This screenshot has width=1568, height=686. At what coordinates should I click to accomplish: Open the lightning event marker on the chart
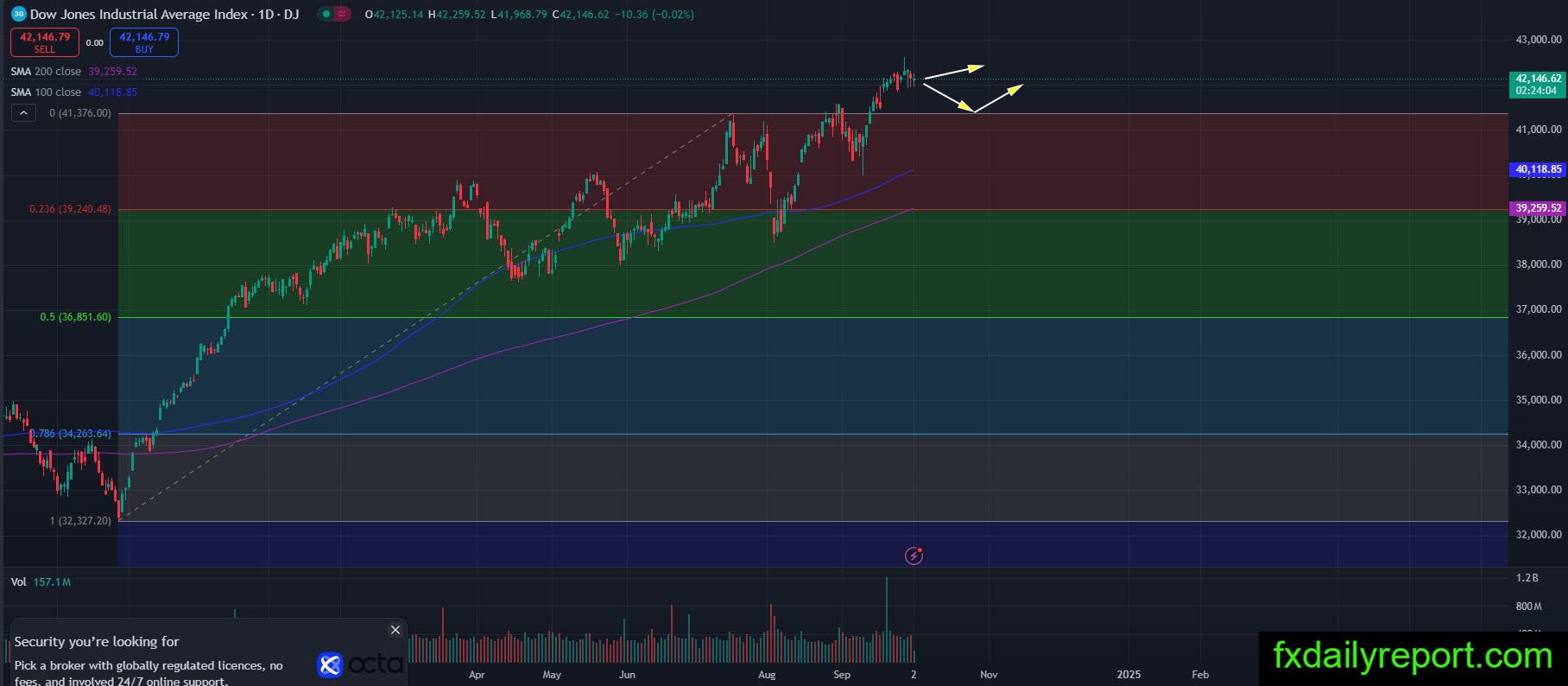[914, 556]
